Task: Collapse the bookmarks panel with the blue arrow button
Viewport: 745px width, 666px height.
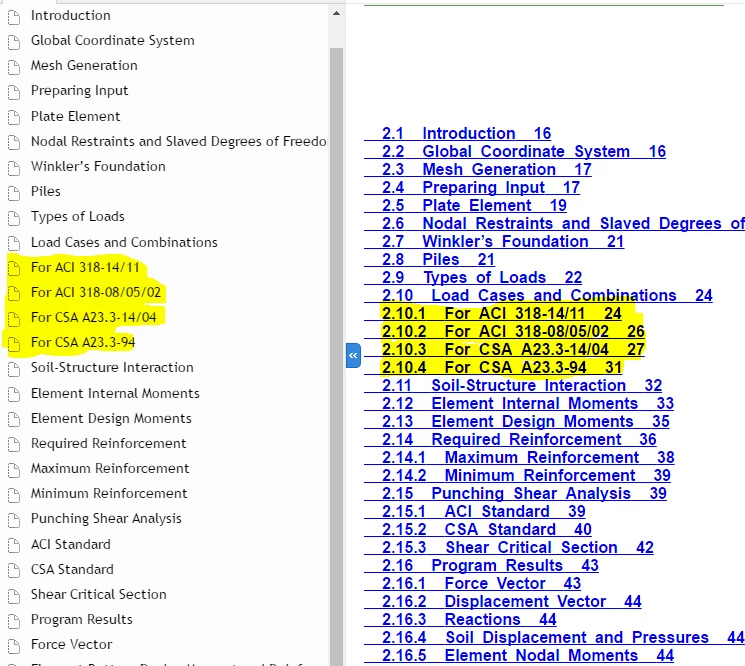Action: [353, 355]
